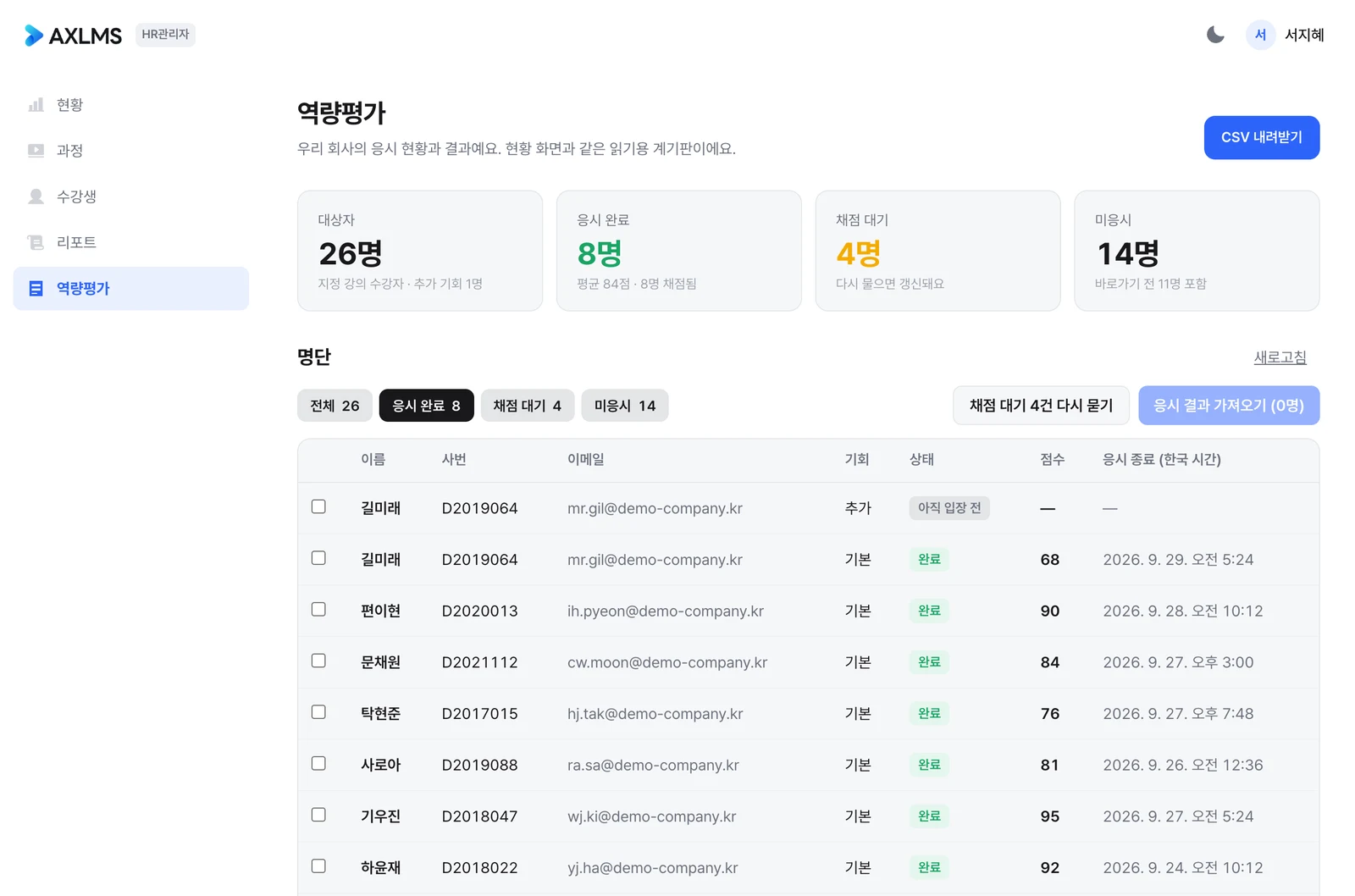Open 역량평가 in the sidebar
This screenshot has height=896, width=1355.
click(x=131, y=289)
